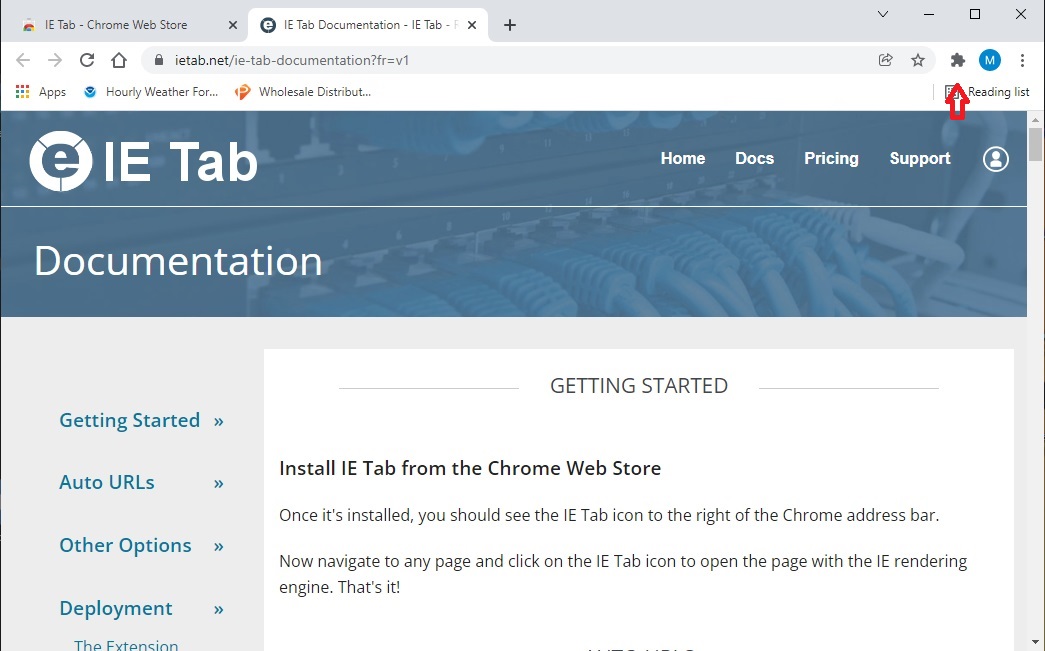Image resolution: width=1045 pixels, height=651 pixels.
Task: Open the Extensions puzzle piece icon
Action: 956,60
